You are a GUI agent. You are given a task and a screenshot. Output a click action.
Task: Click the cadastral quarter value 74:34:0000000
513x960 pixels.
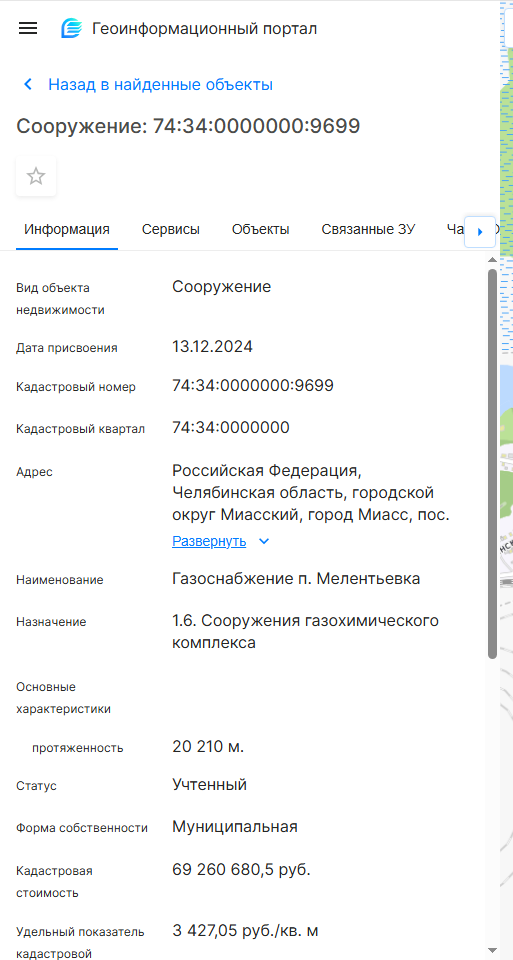tap(231, 427)
